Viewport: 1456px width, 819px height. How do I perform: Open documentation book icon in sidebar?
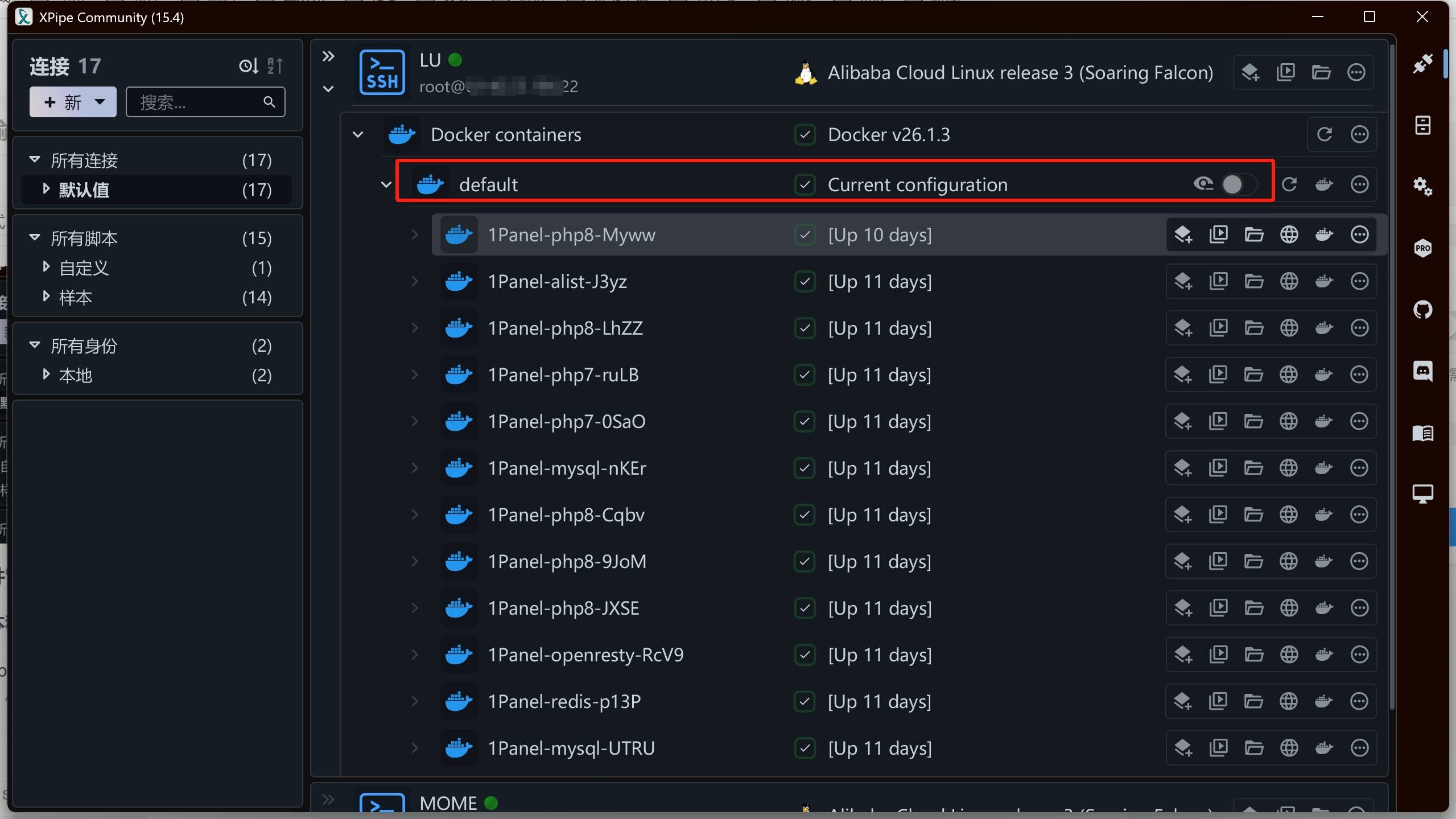pos(1422,433)
